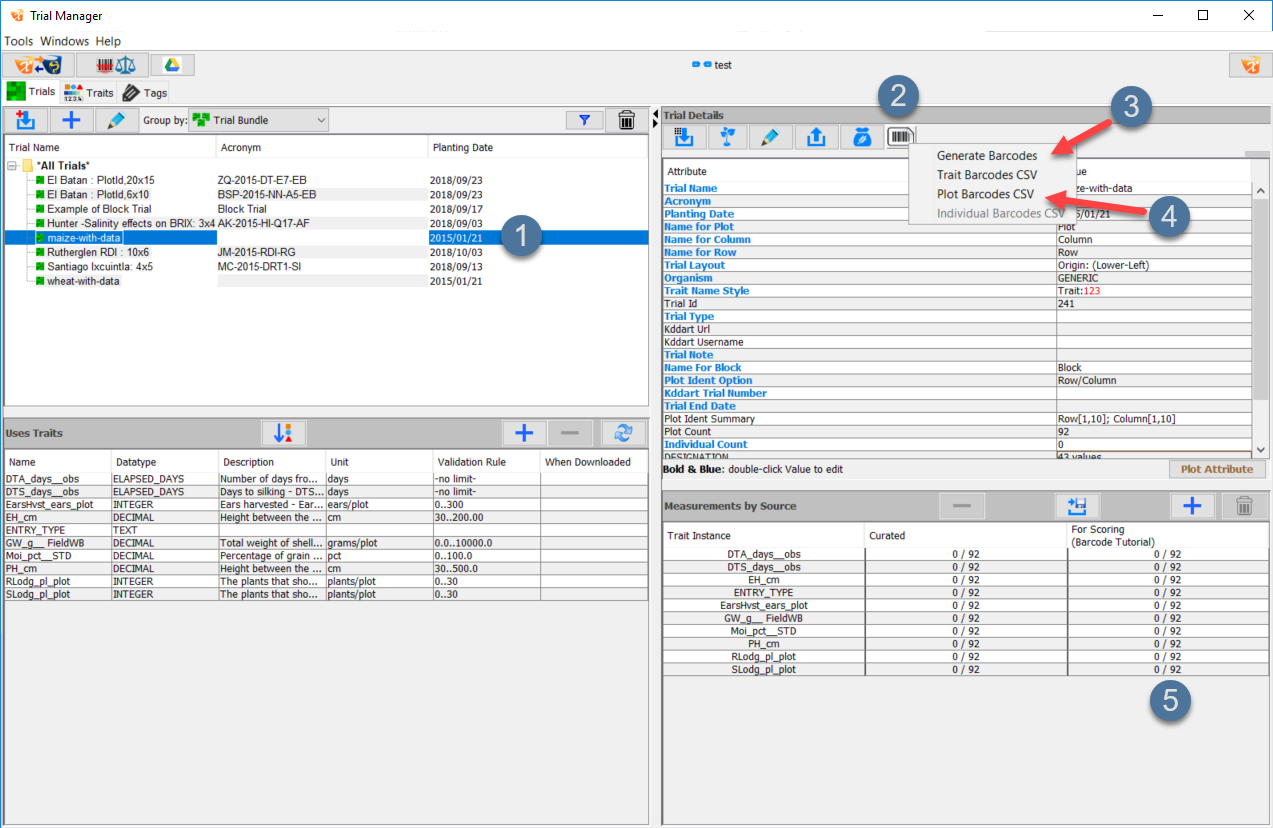The height and width of the screenshot is (828, 1273).
Task: Select the El Batan : PlotId,20x15 trial
Action: [x=101, y=180]
